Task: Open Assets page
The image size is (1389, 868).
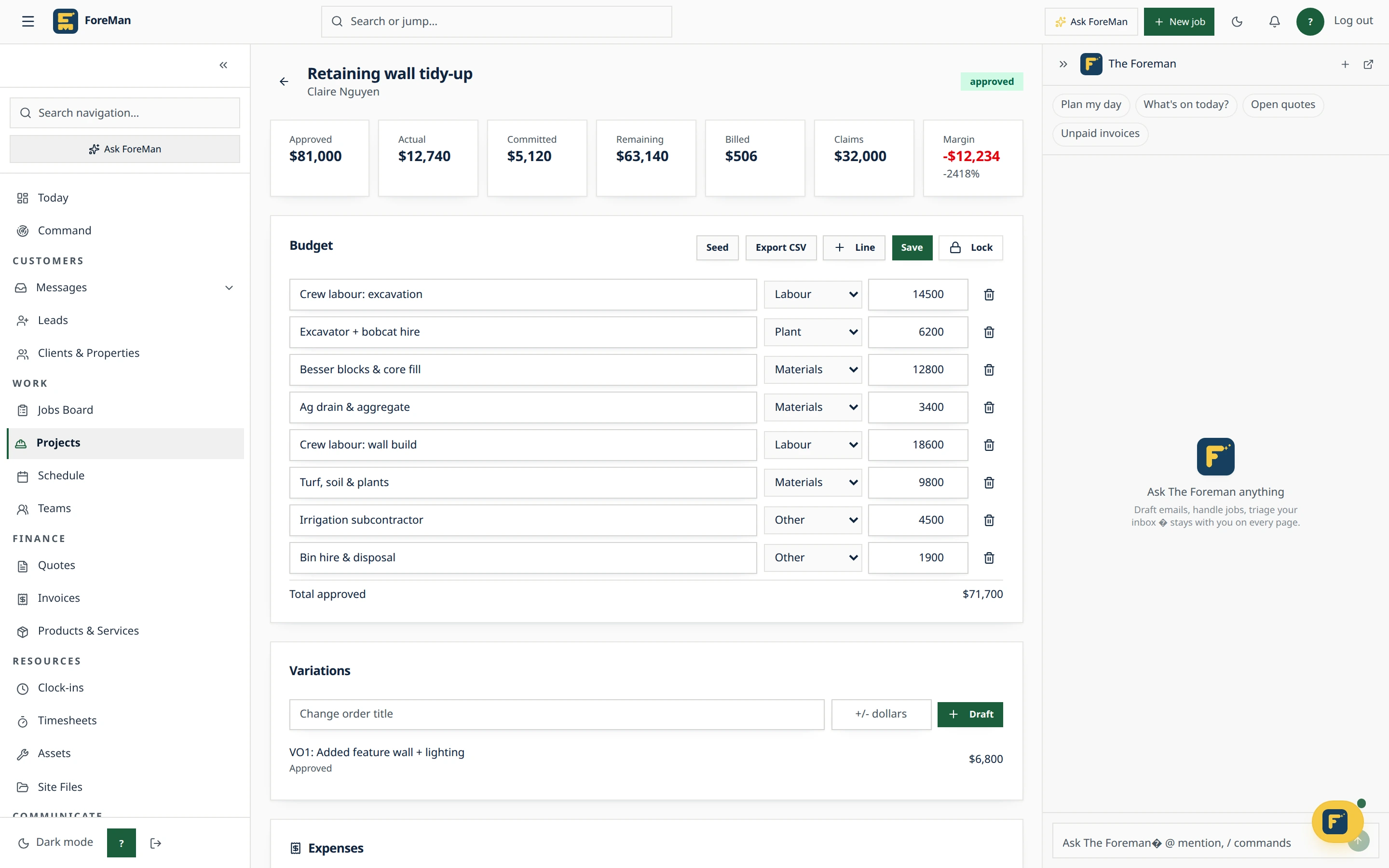Action: (x=125, y=753)
